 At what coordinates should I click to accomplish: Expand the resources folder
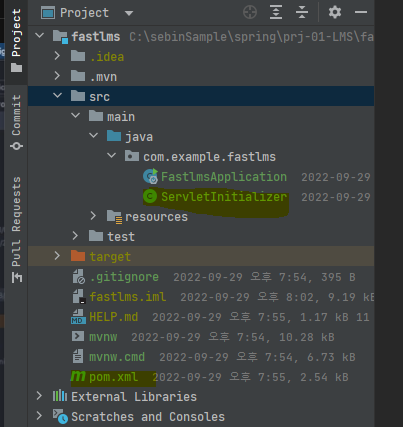(93, 216)
